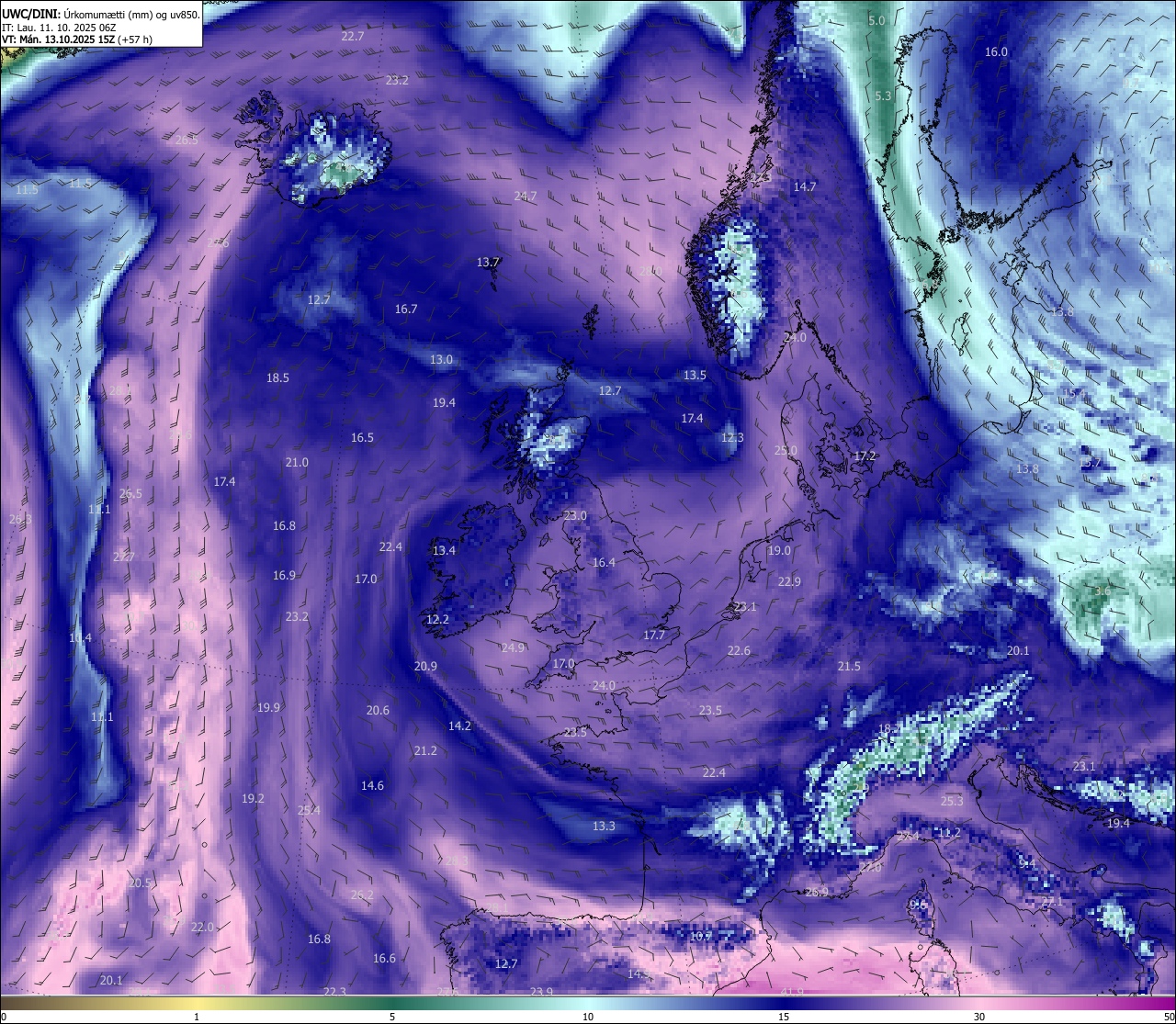Click the 16.6 value label
Viewport: 1176px width, 1024px height.
(x=384, y=959)
